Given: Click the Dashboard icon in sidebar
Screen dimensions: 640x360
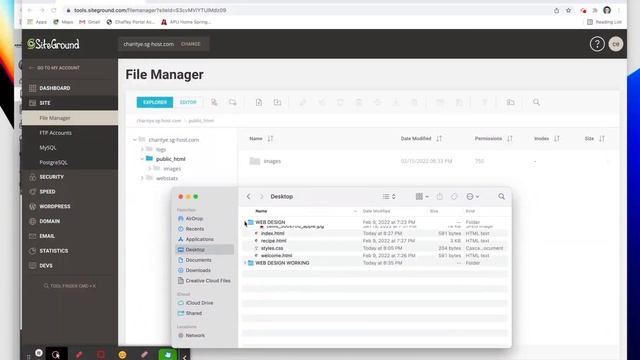Looking at the screenshot, I should [x=33, y=88].
